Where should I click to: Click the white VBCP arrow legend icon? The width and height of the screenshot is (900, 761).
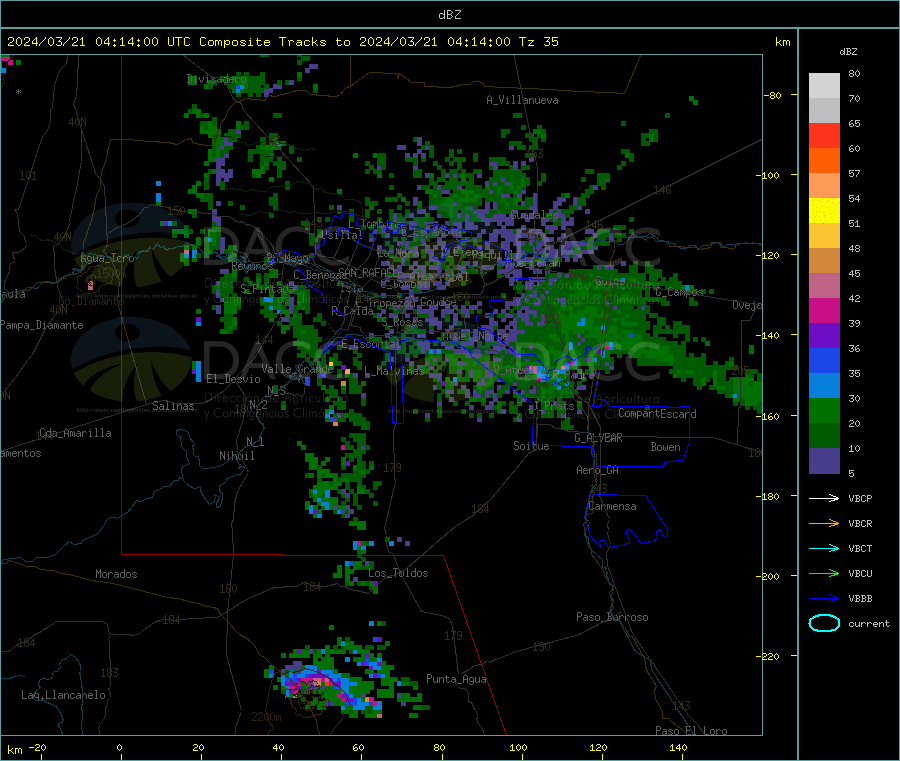pos(824,498)
